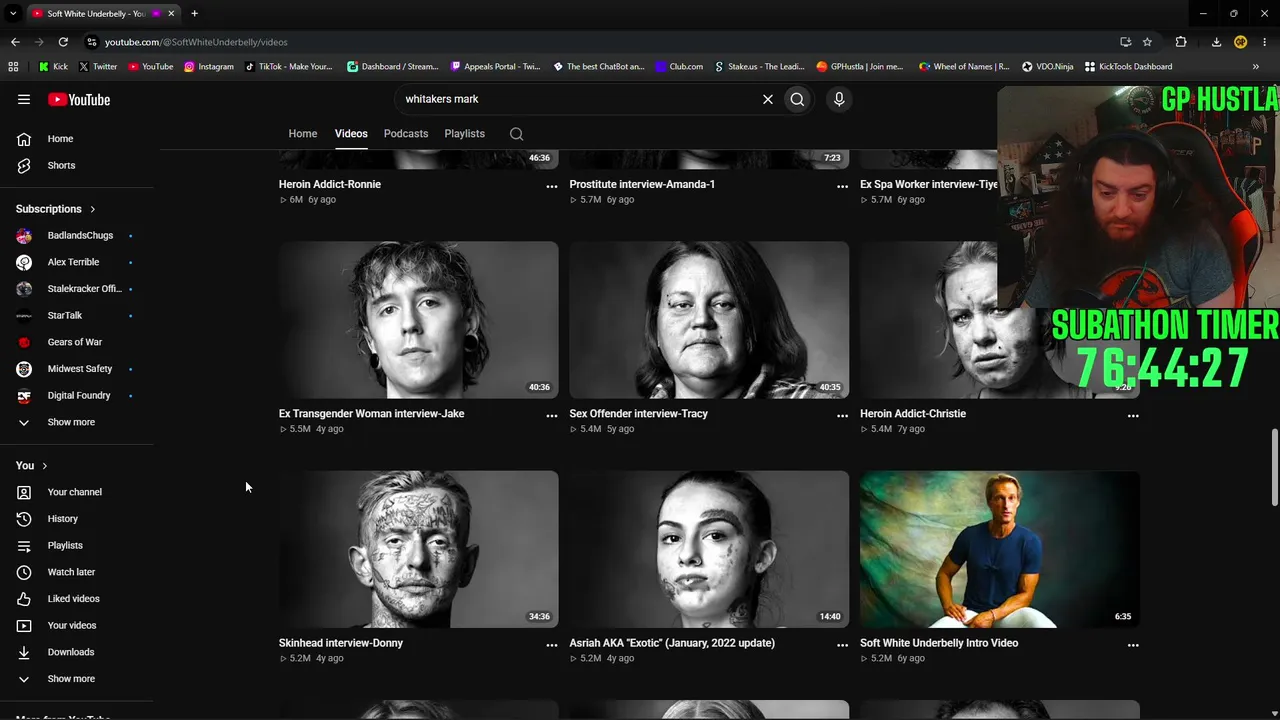Switch to the Playlists tab
The image size is (1280, 720).
[x=464, y=134]
